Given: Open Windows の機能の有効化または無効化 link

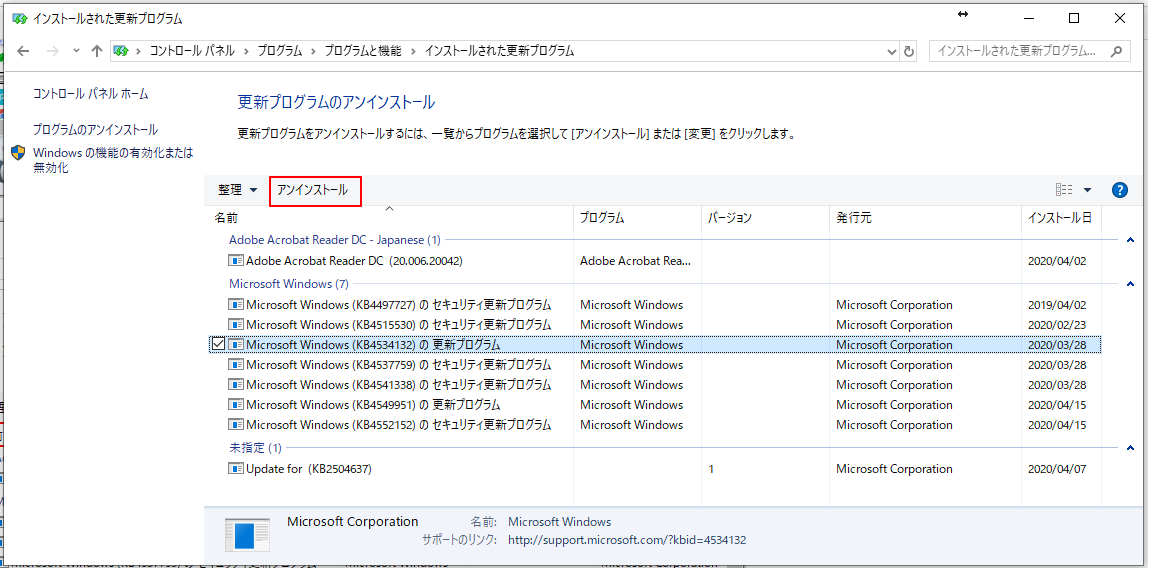Looking at the screenshot, I should pyautogui.click(x=113, y=160).
